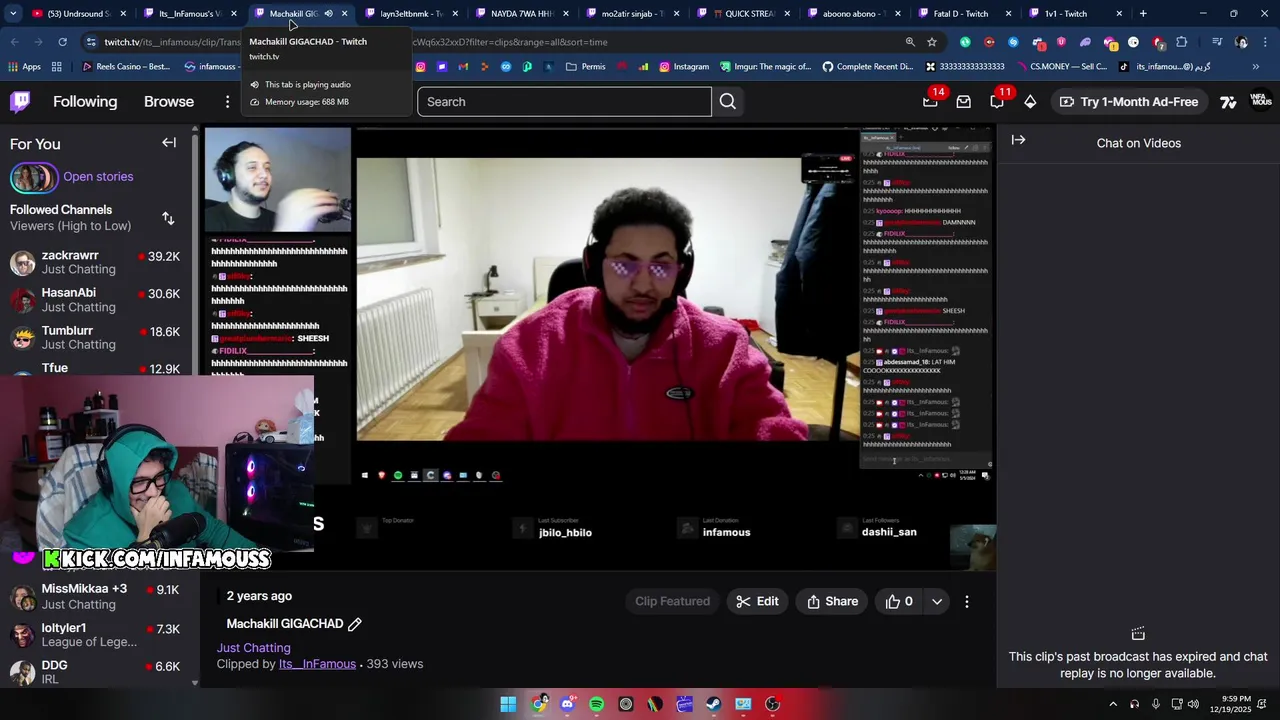Expand the dropdown beside the like count

point(937,601)
